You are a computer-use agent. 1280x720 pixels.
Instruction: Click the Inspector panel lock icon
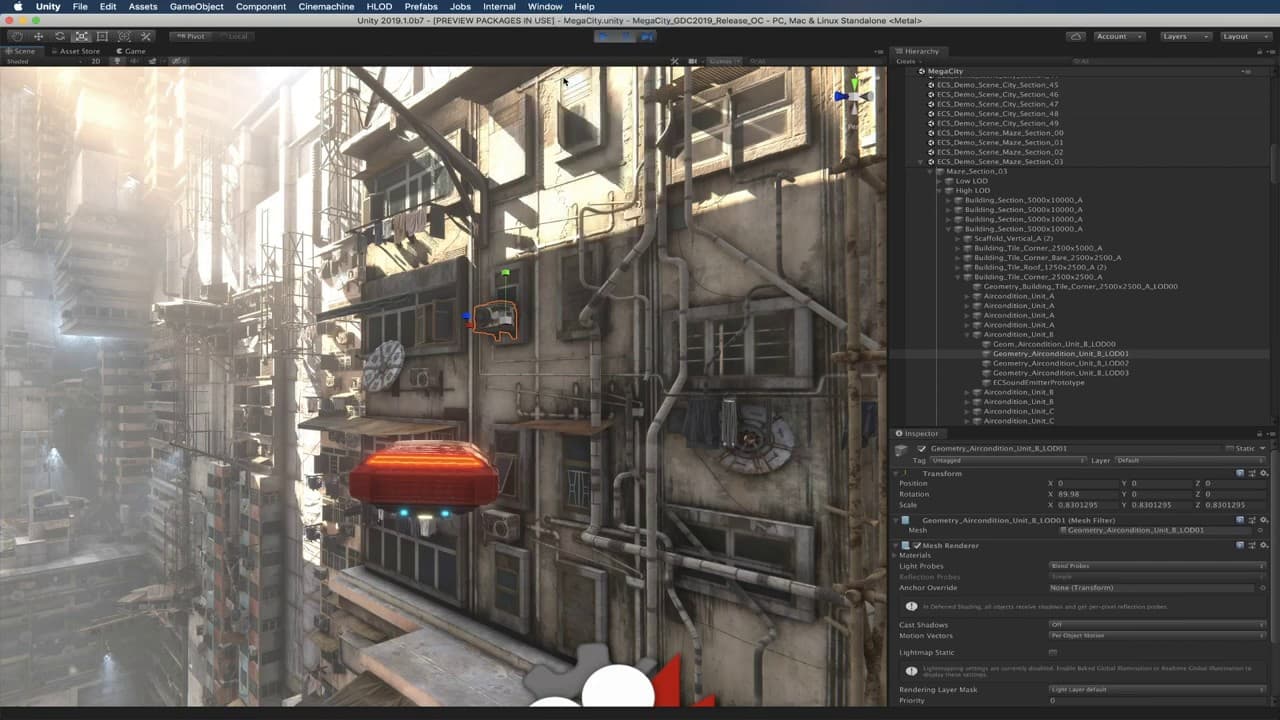pos(1258,433)
